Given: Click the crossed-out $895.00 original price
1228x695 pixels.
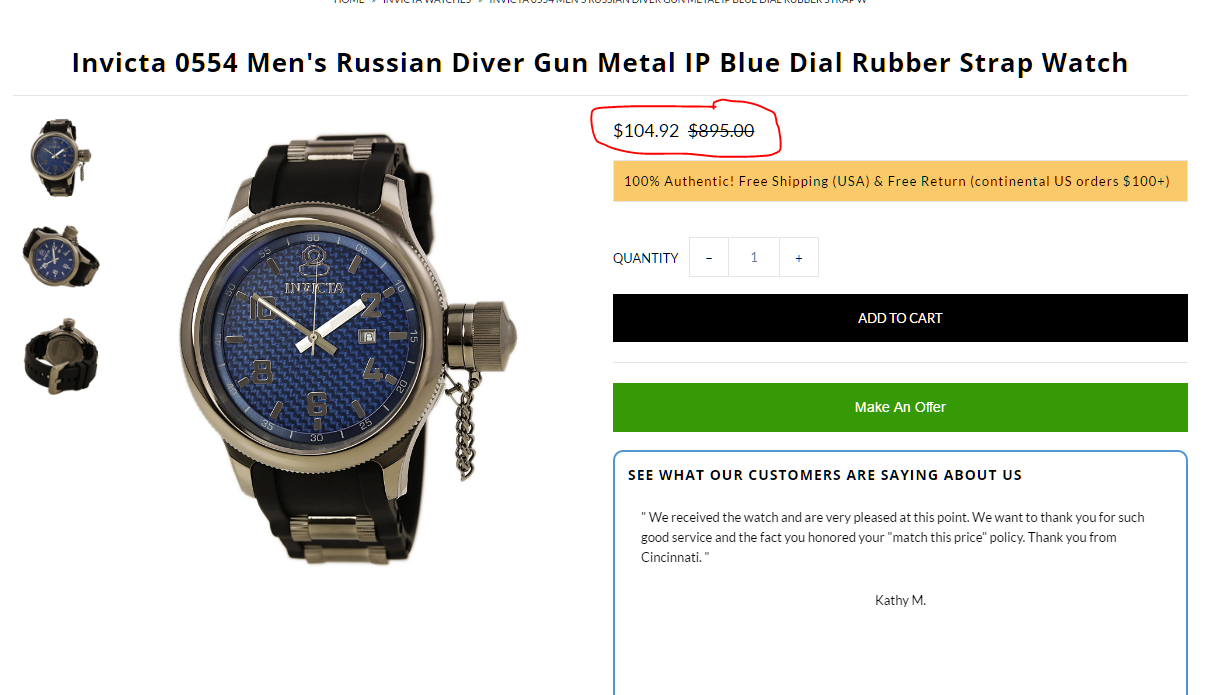Looking at the screenshot, I should pyautogui.click(x=721, y=131).
